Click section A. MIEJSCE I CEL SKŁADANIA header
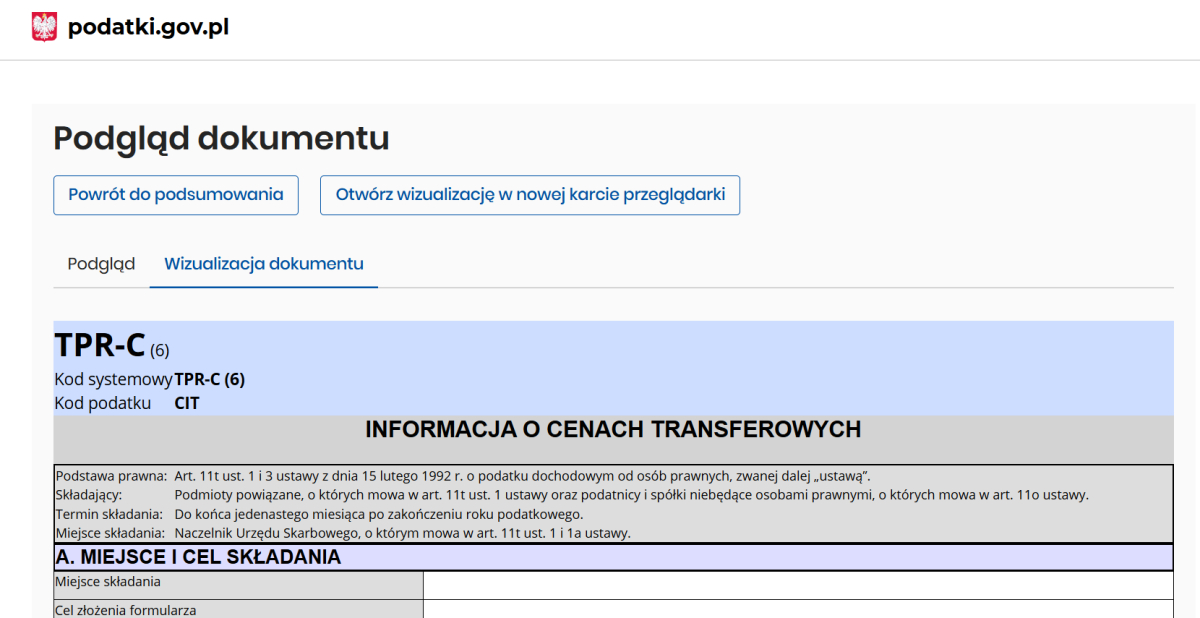Screen dimensions: 1200x618 [x=613, y=557]
